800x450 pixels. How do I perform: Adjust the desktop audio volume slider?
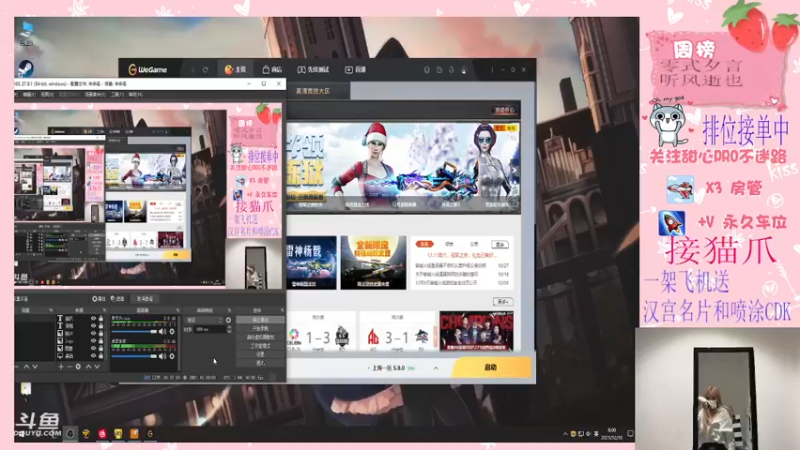pyautogui.click(x=134, y=356)
